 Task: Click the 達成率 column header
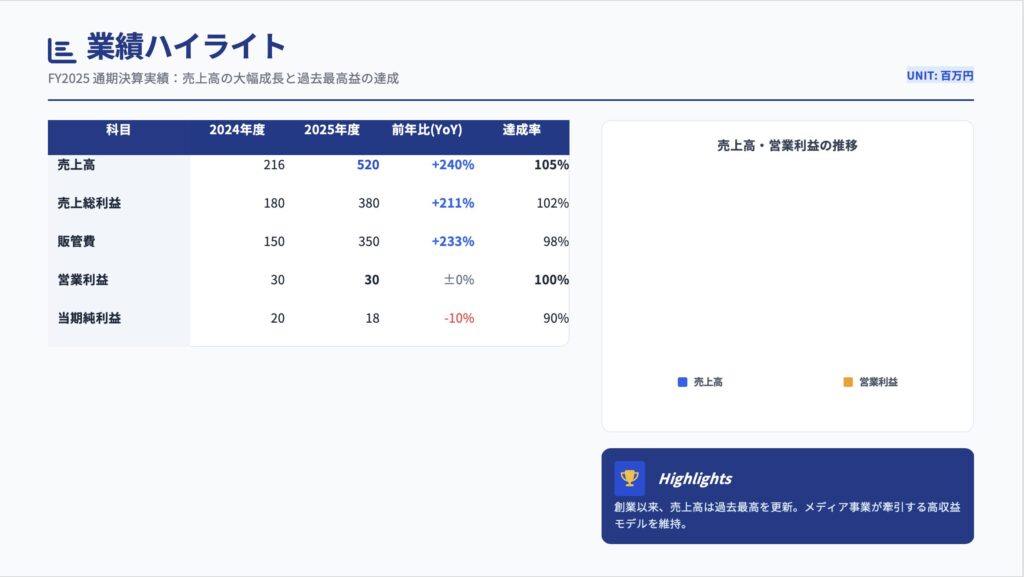point(522,130)
